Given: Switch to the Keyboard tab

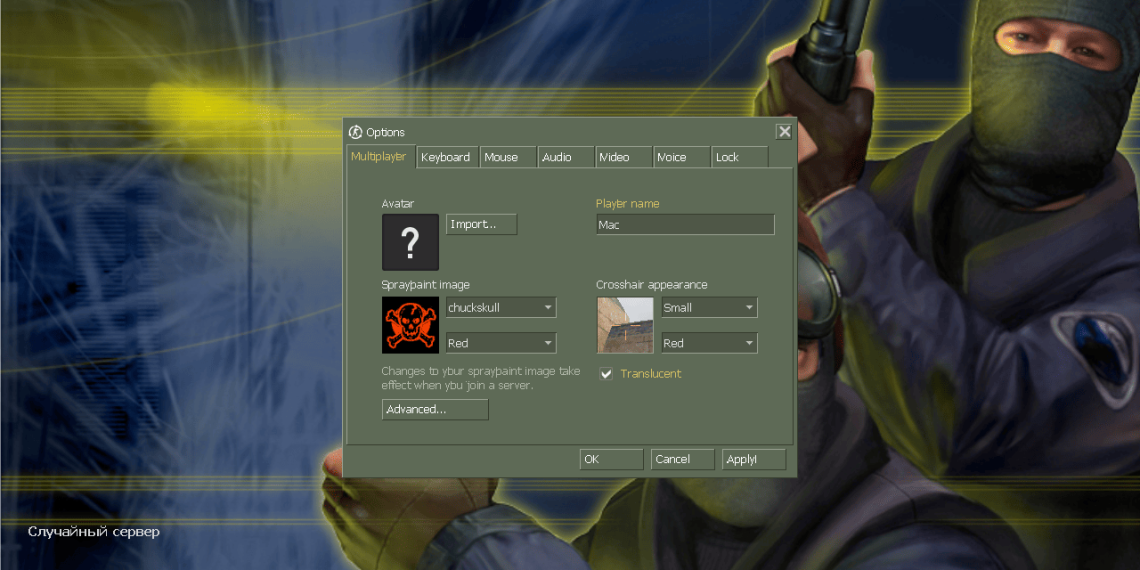Looking at the screenshot, I should coord(446,157).
